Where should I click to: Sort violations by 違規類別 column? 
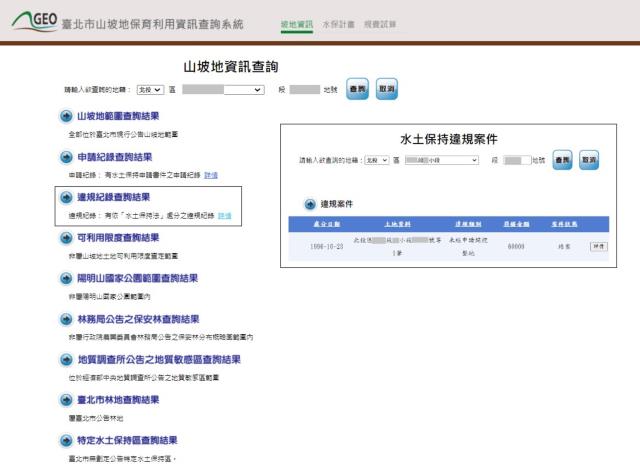point(468,224)
